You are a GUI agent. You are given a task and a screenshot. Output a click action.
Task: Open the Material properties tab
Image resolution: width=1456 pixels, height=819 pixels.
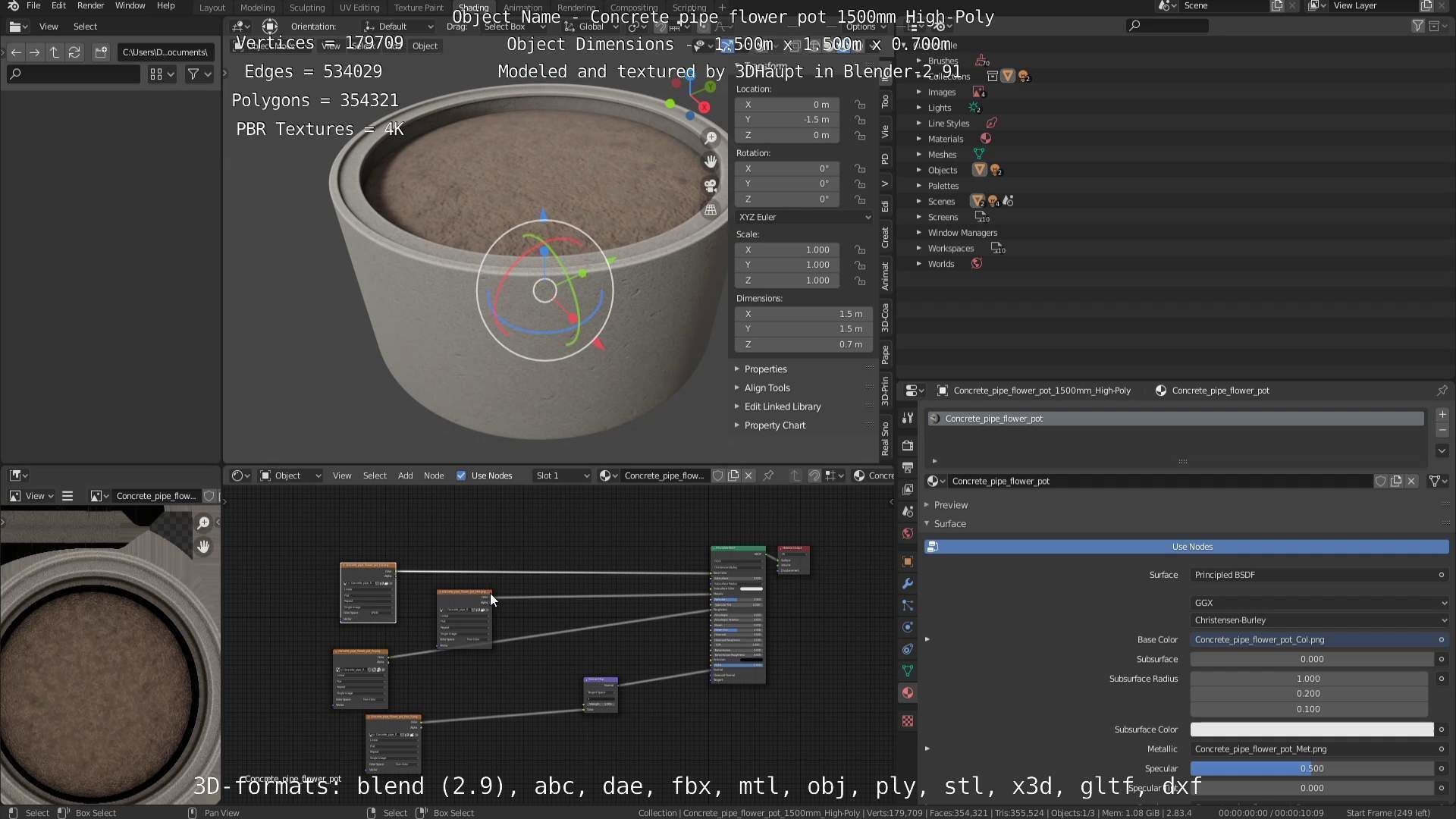click(x=908, y=692)
